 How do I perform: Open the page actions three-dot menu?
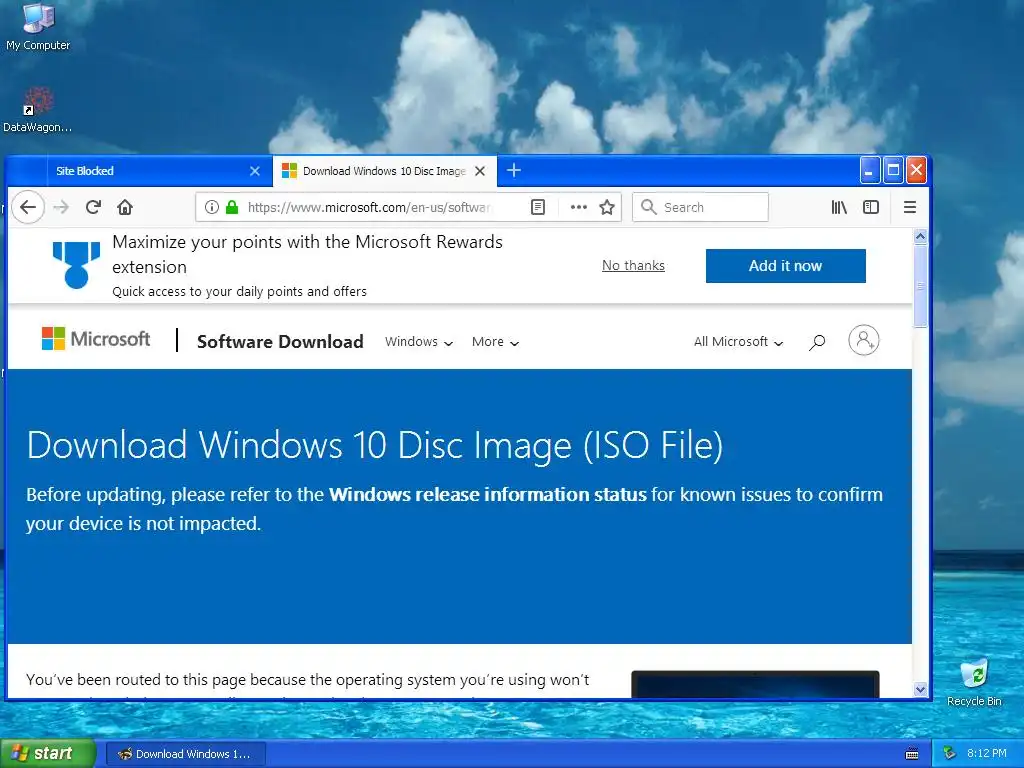(x=579, y=208)
